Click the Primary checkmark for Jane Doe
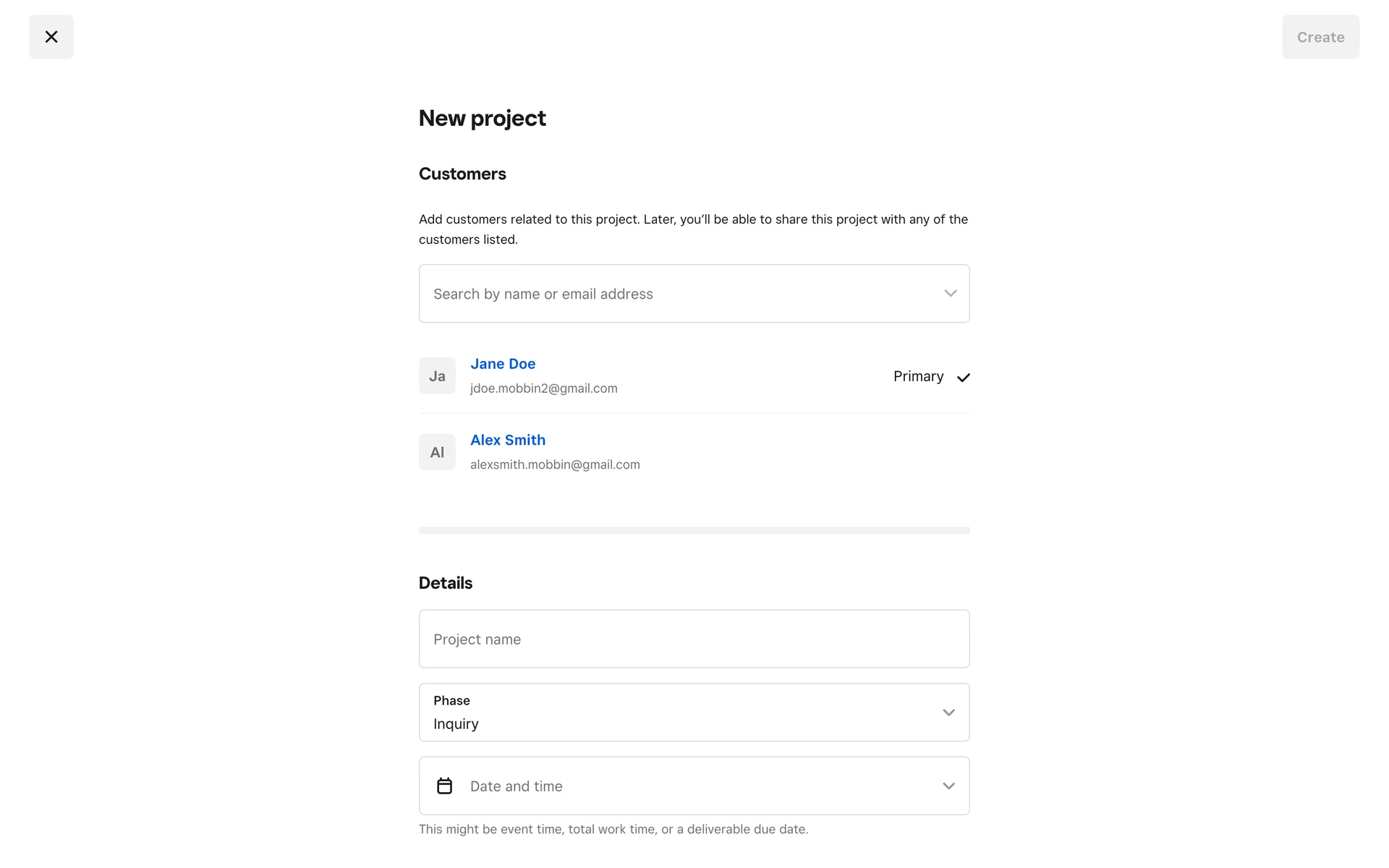 (963, 378)
